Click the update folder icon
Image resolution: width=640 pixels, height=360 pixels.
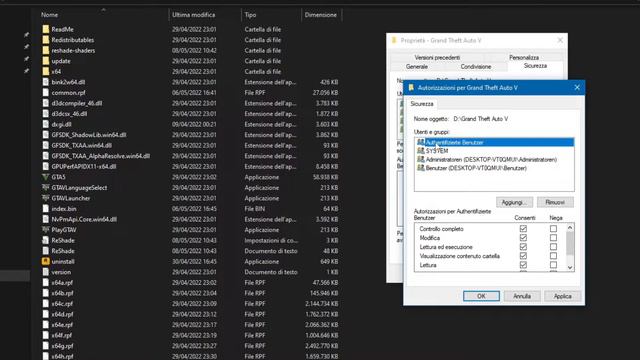(46, 61)
